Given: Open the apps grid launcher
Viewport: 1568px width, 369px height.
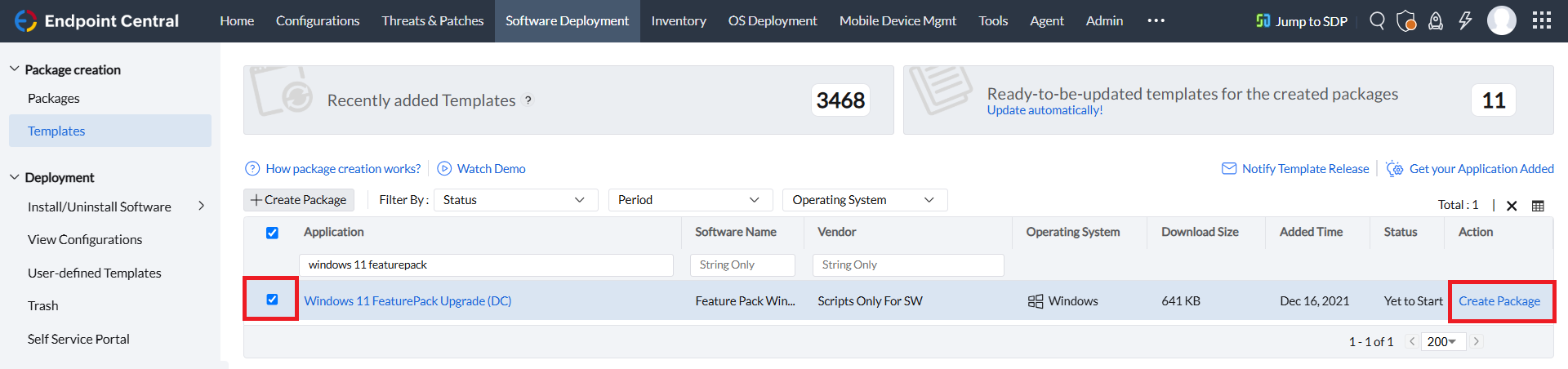Looking at the screenshot, I should 1542,20.
